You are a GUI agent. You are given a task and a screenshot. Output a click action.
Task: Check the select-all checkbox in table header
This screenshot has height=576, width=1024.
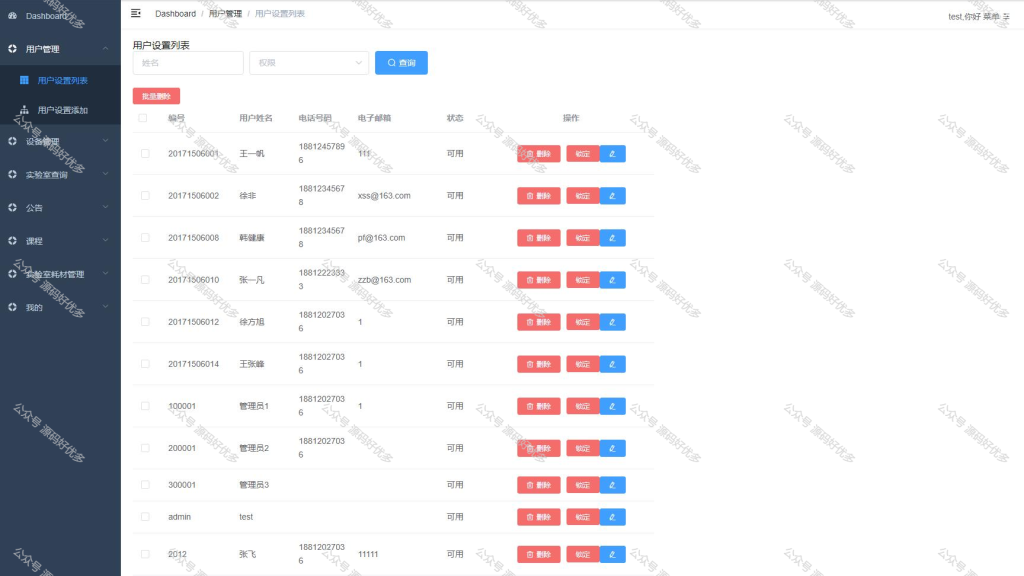[x=144, y=117]
